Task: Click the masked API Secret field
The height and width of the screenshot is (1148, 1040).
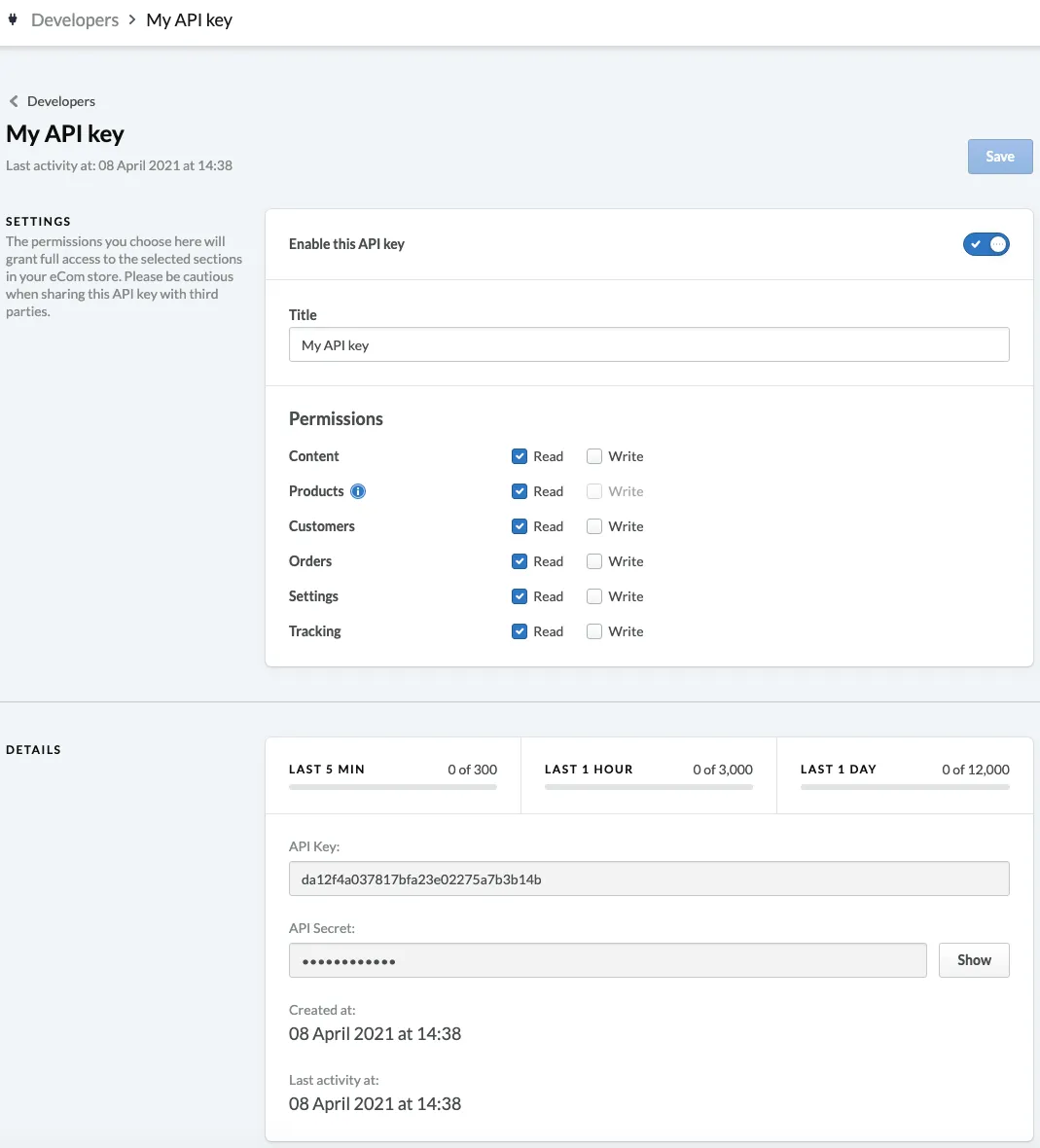Action: click(x=607, y=960)
